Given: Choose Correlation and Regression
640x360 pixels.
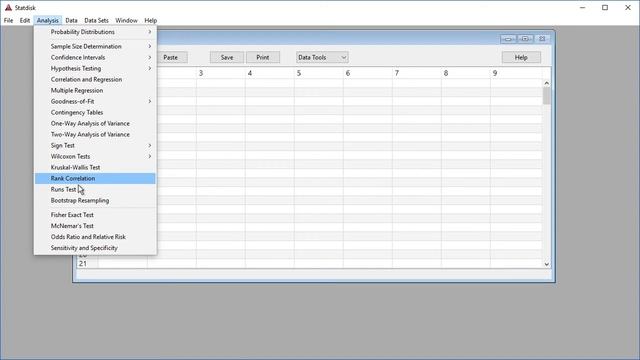Looking at the screenshot, I should coord(95,80).
